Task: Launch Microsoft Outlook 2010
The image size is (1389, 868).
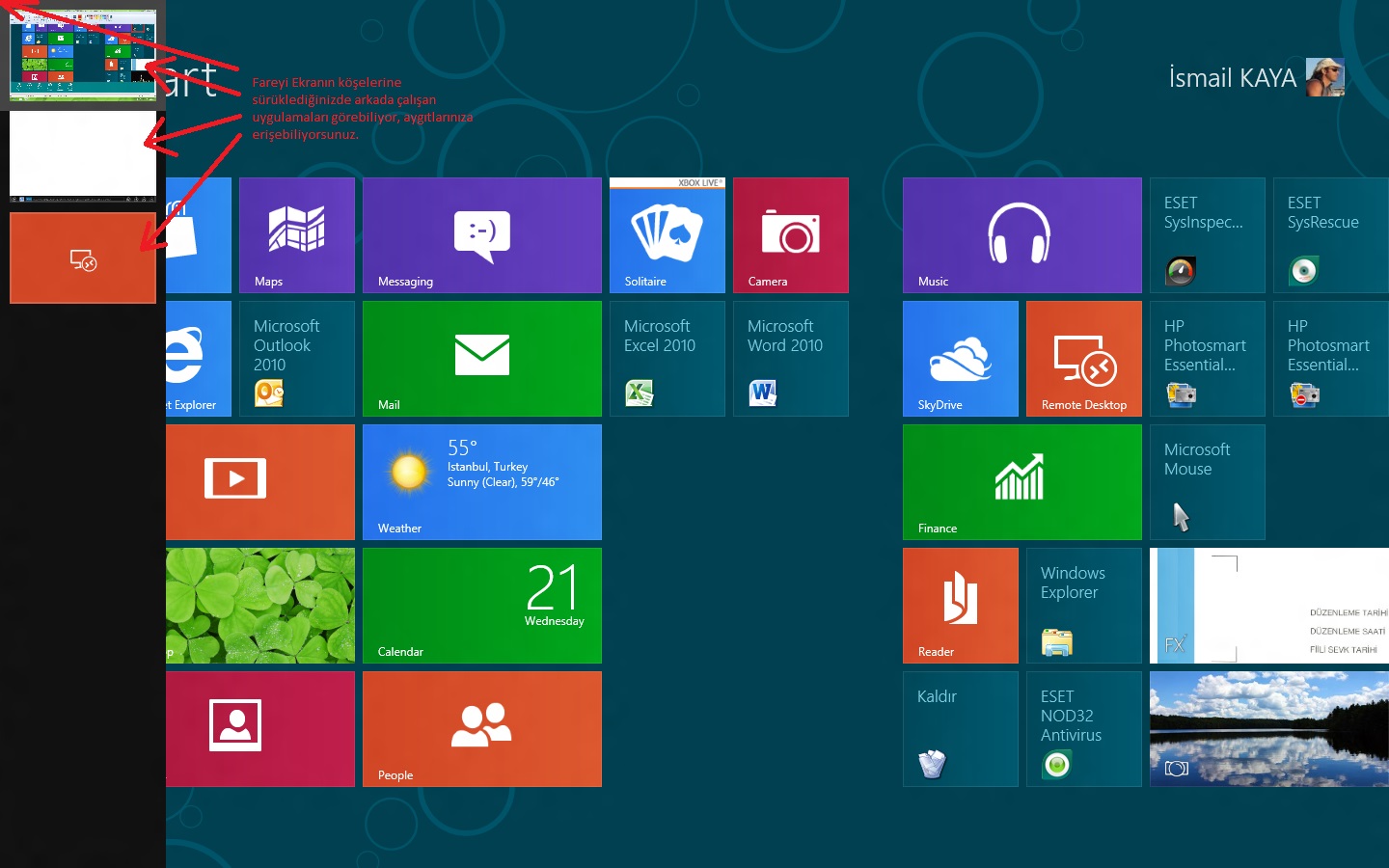Action: [x=297, y=359]
